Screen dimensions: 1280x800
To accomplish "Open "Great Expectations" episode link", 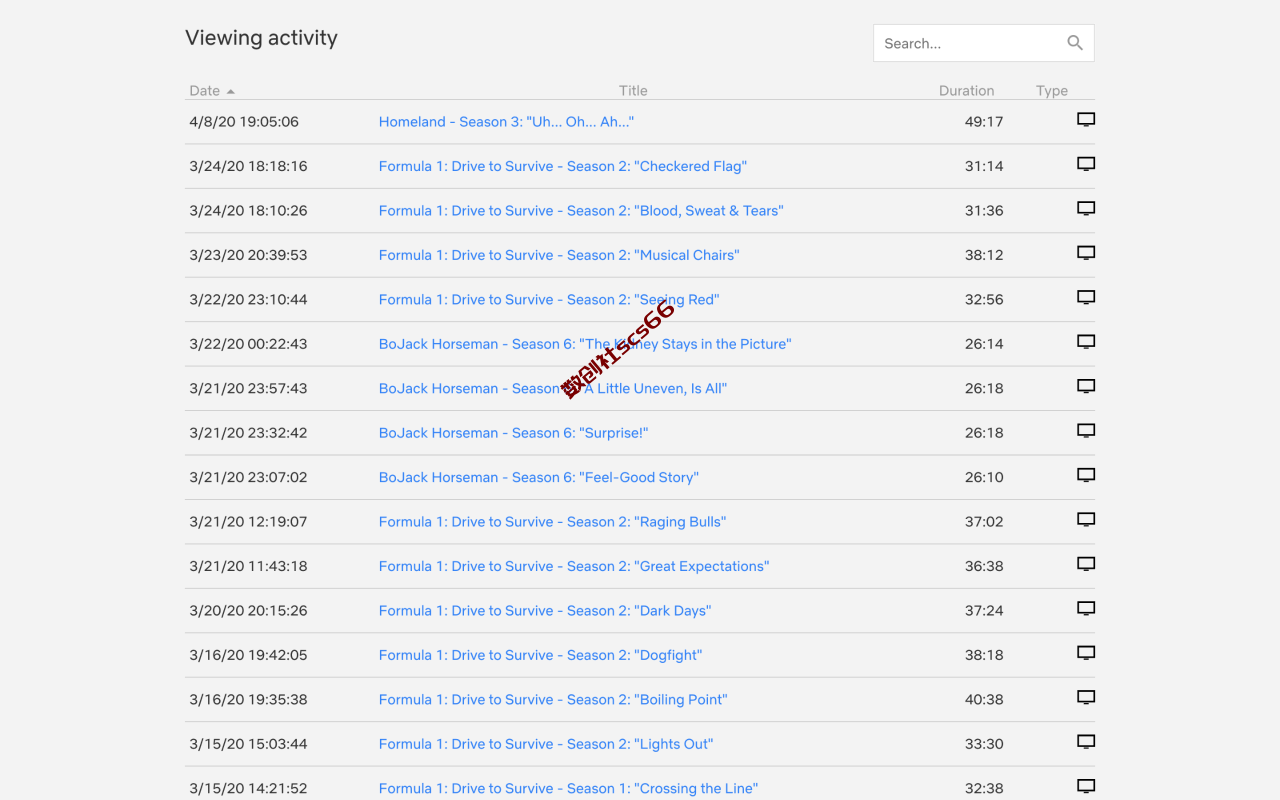I will pos(574,566).
